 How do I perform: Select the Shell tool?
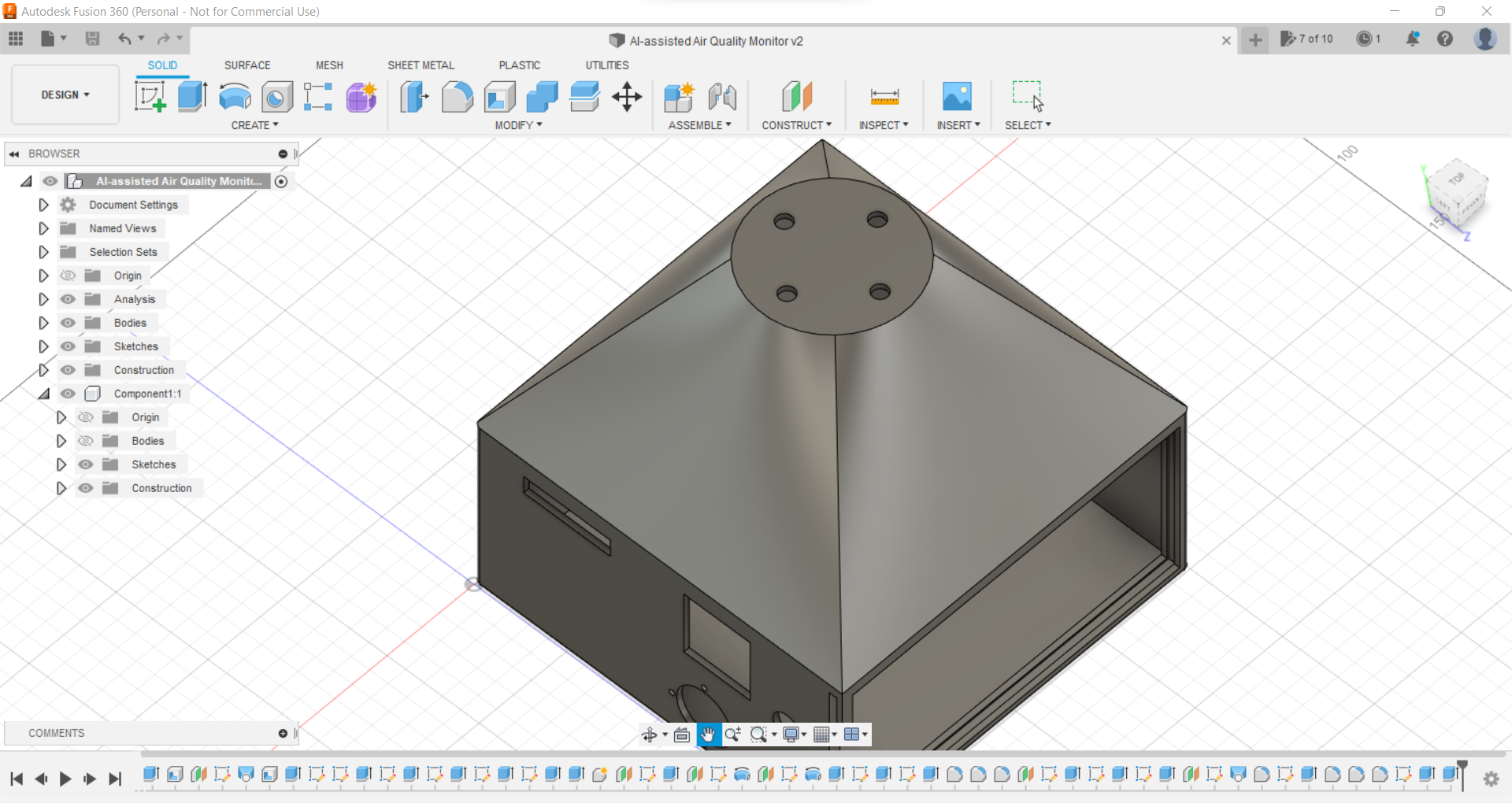[501, 96]
